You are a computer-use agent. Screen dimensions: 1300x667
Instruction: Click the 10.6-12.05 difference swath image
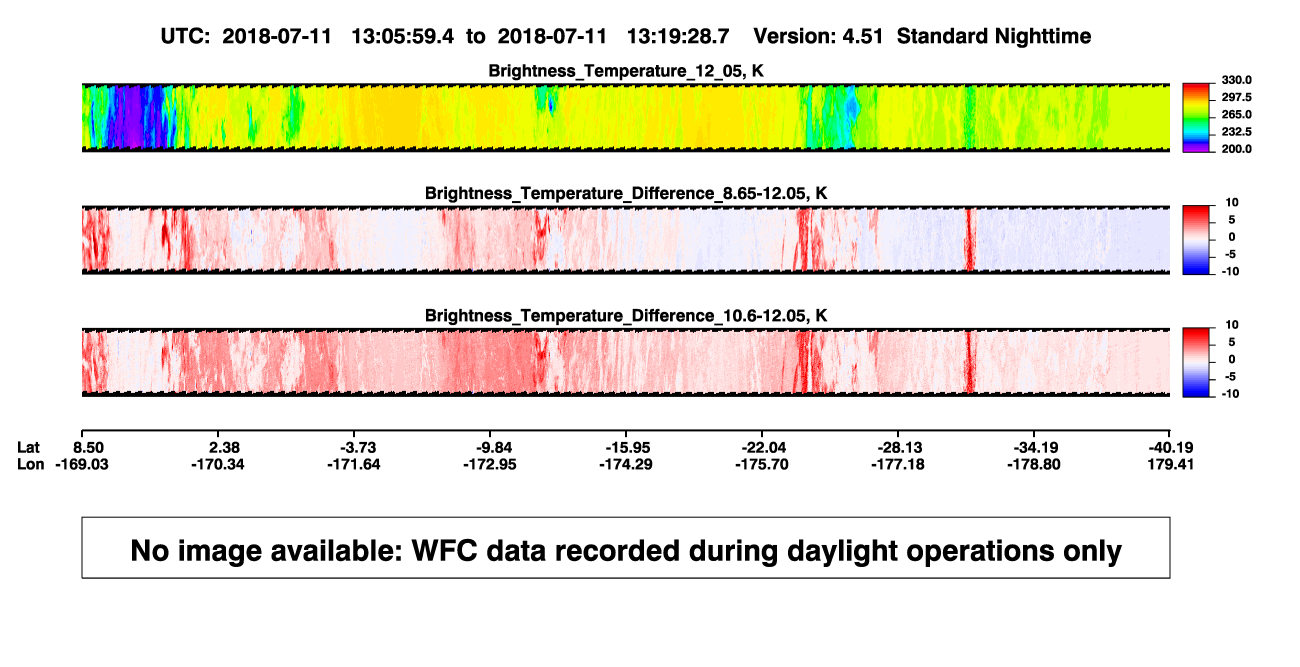626,362
